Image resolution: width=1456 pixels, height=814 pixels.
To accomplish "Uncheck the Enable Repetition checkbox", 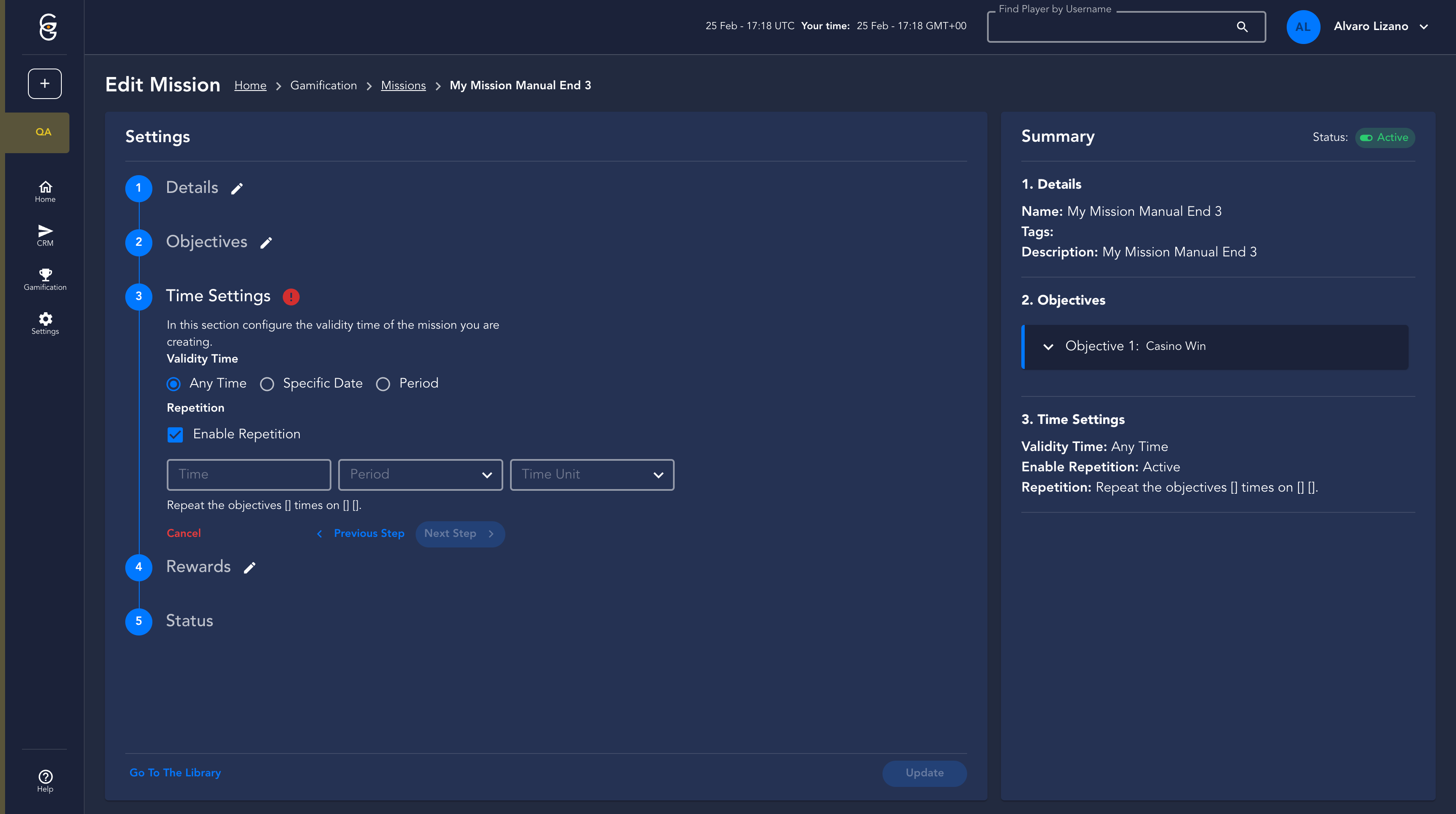I will 175,434.
